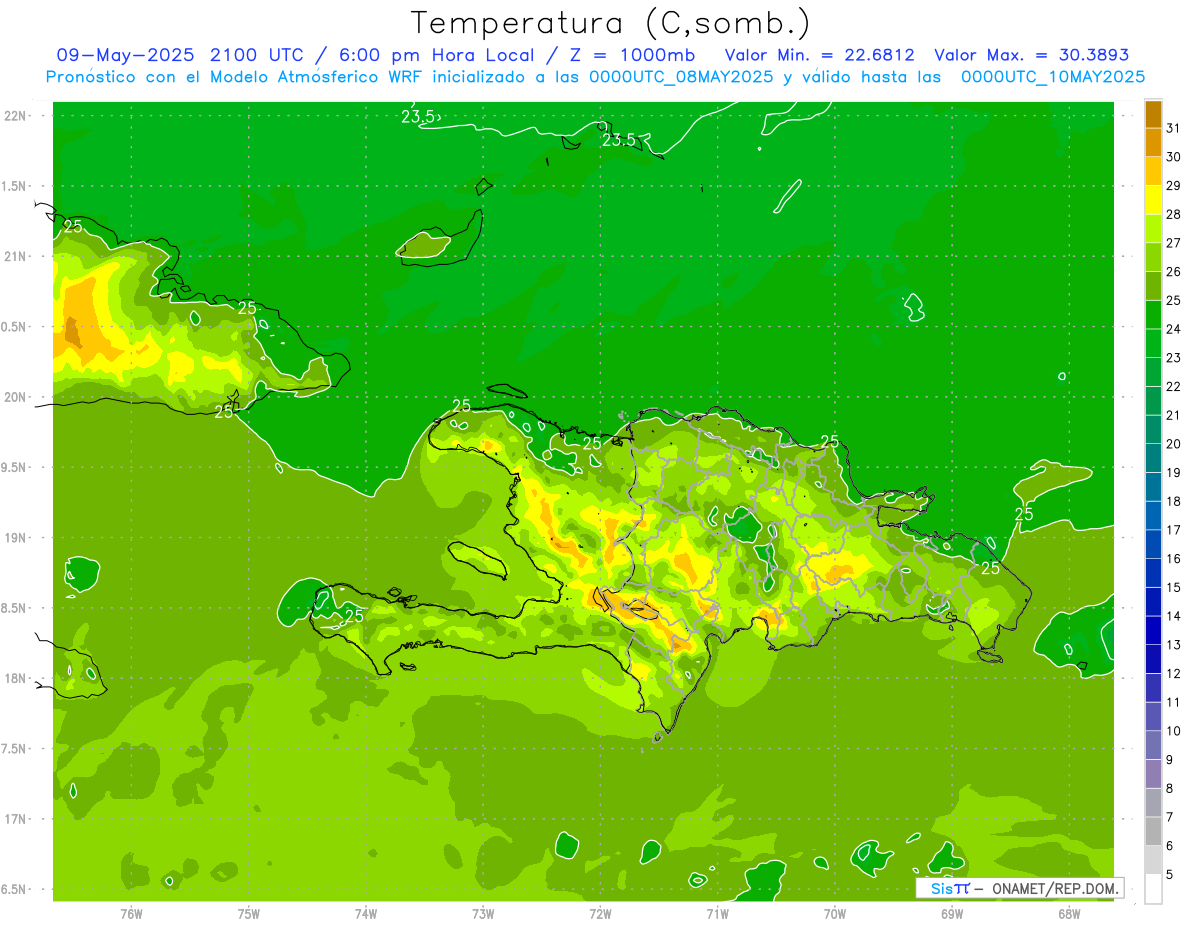This screenshot has width=1200, height=927.
Task: Select the 'Z = 1000mb' level text
Action: pos(635,55)
